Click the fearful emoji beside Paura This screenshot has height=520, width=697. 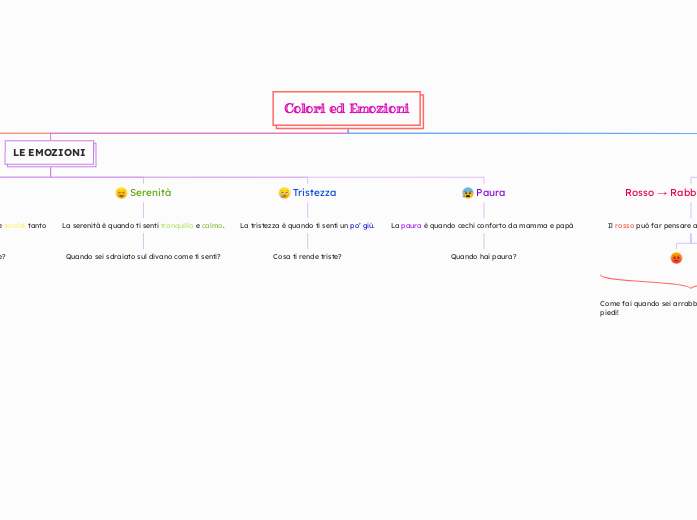coord(468,193)
